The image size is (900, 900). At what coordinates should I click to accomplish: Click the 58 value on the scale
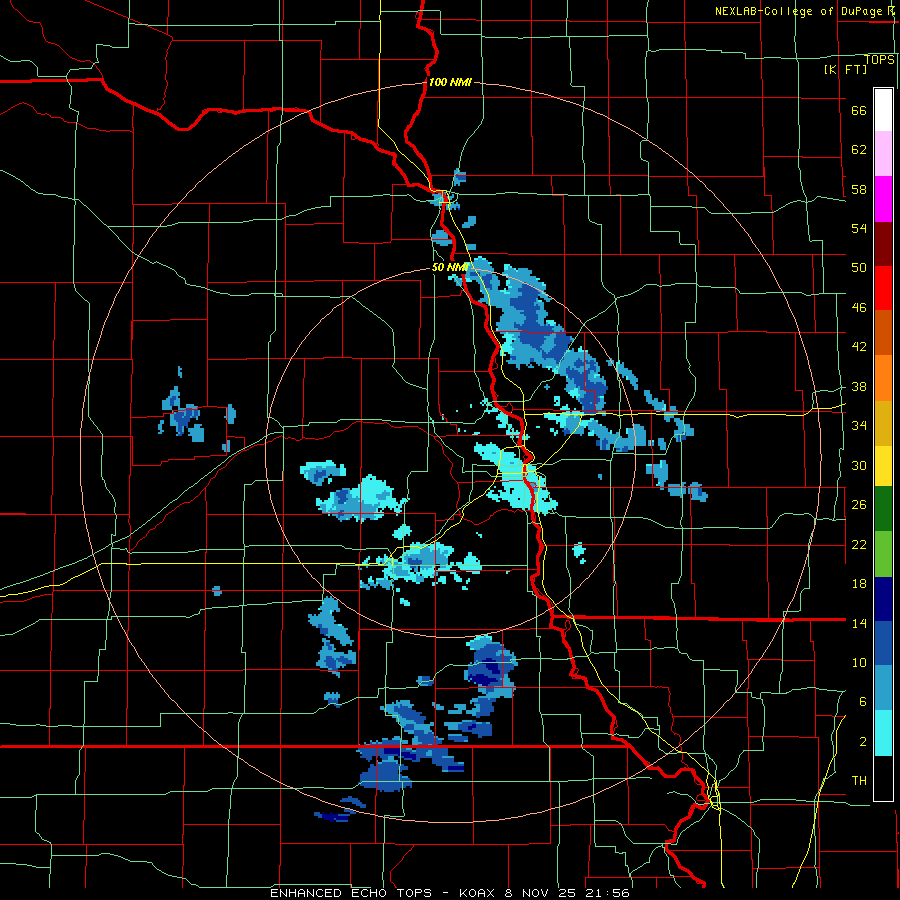859,189
